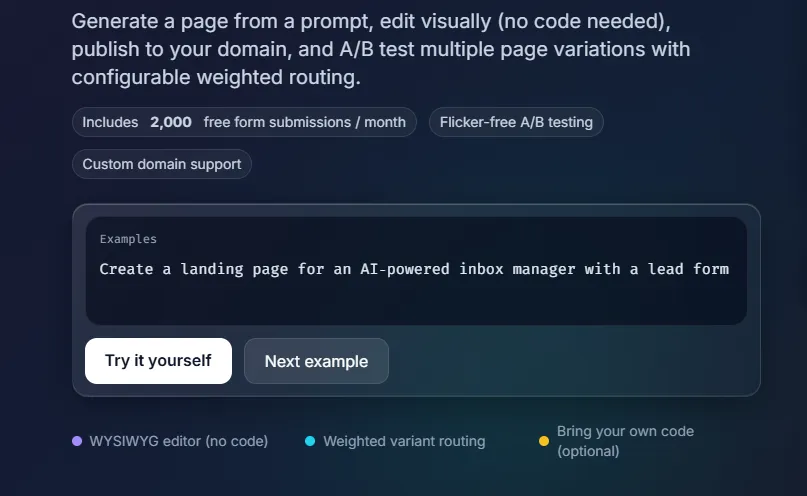Screen dimensions: 807x496
Task: Click the AI-powered inbox manager example prompt text
Action: click(414, 269)
